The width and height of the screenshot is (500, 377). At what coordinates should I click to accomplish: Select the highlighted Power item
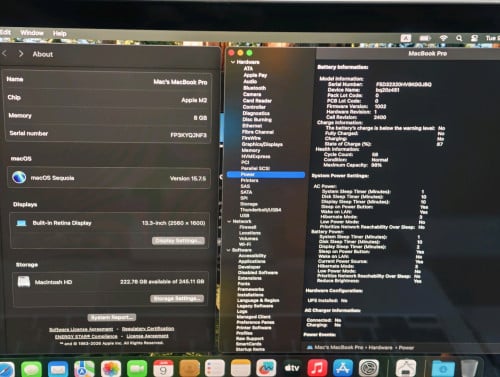click(x=266, y=174)
